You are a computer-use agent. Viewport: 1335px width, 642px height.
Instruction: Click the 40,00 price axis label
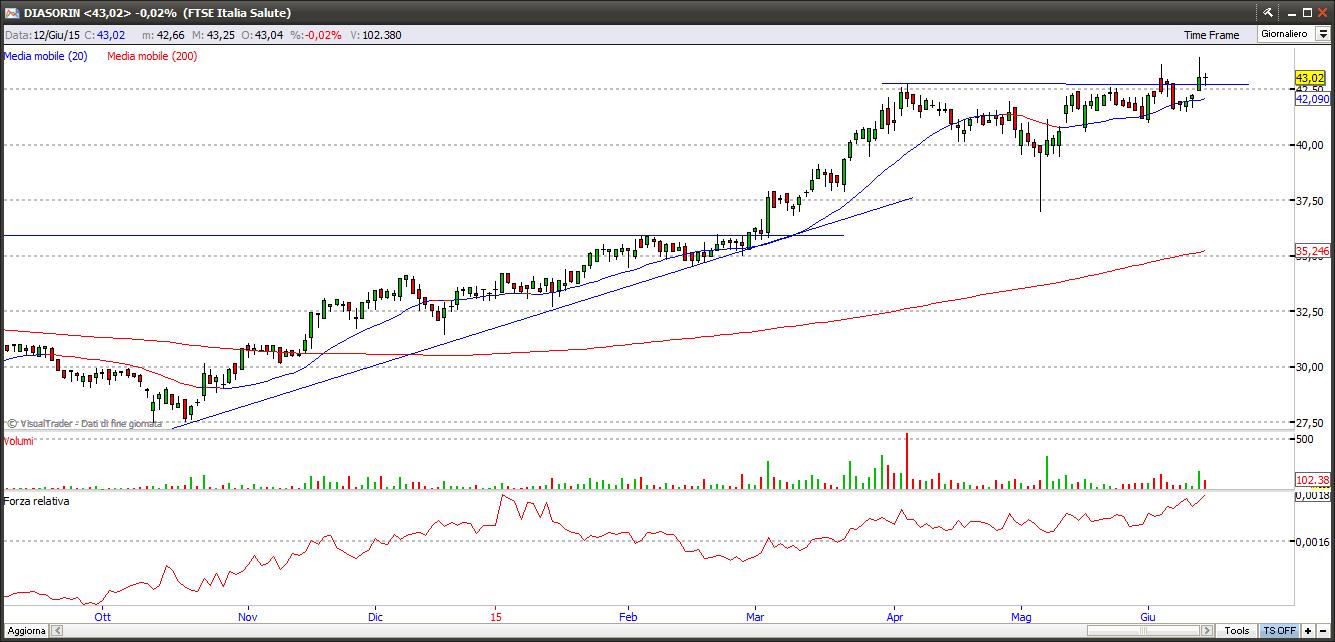click(x=1309, y=145)
